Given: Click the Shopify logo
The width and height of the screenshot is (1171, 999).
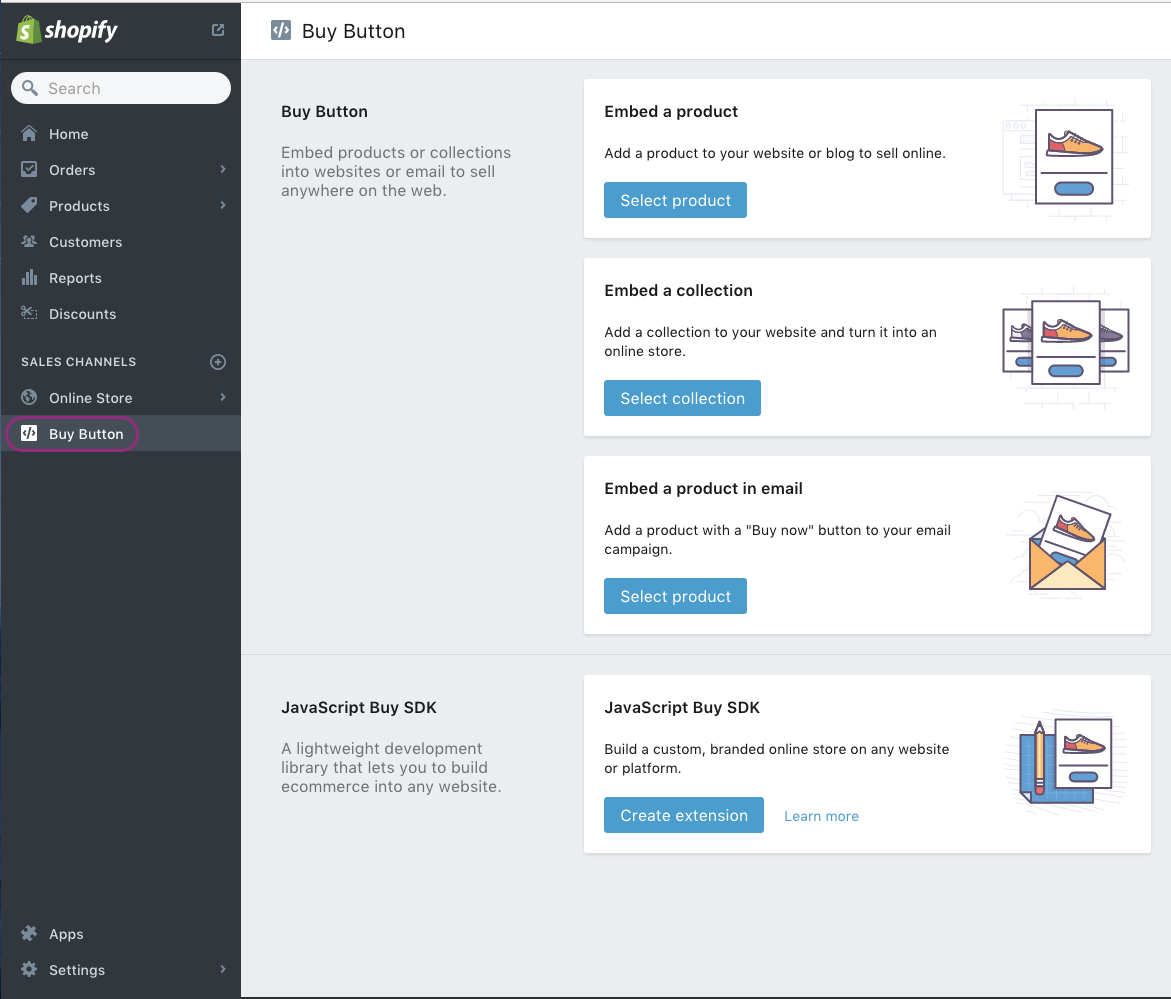Looking at the screenshot, I should [x=66, y=30].
